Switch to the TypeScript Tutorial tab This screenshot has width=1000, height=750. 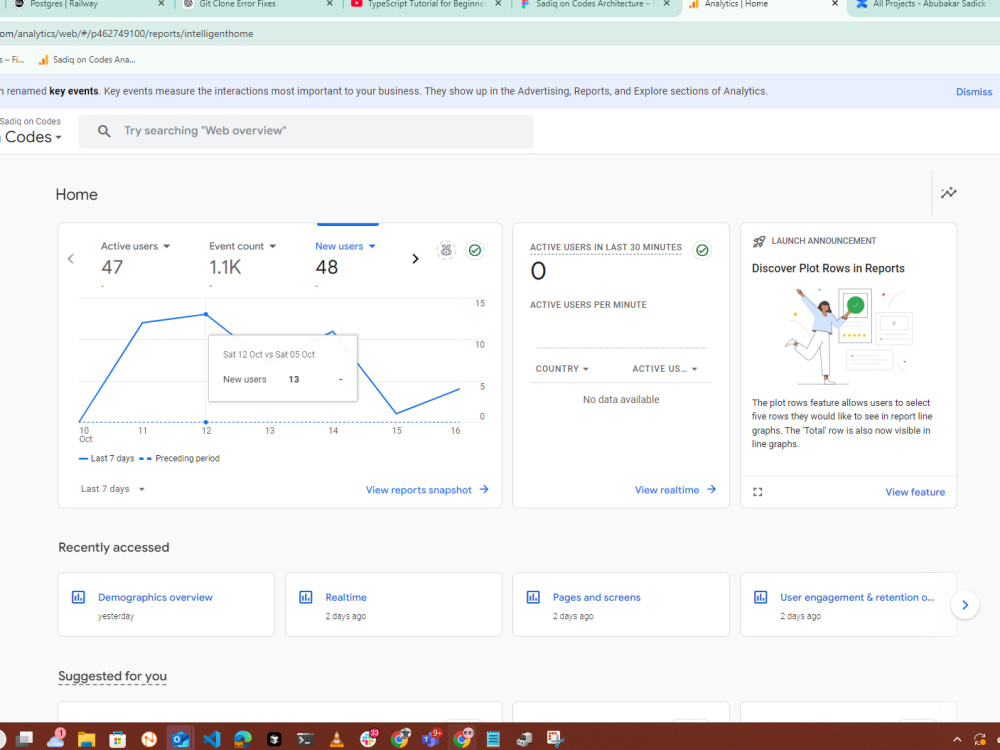click(x=425, y=4)
